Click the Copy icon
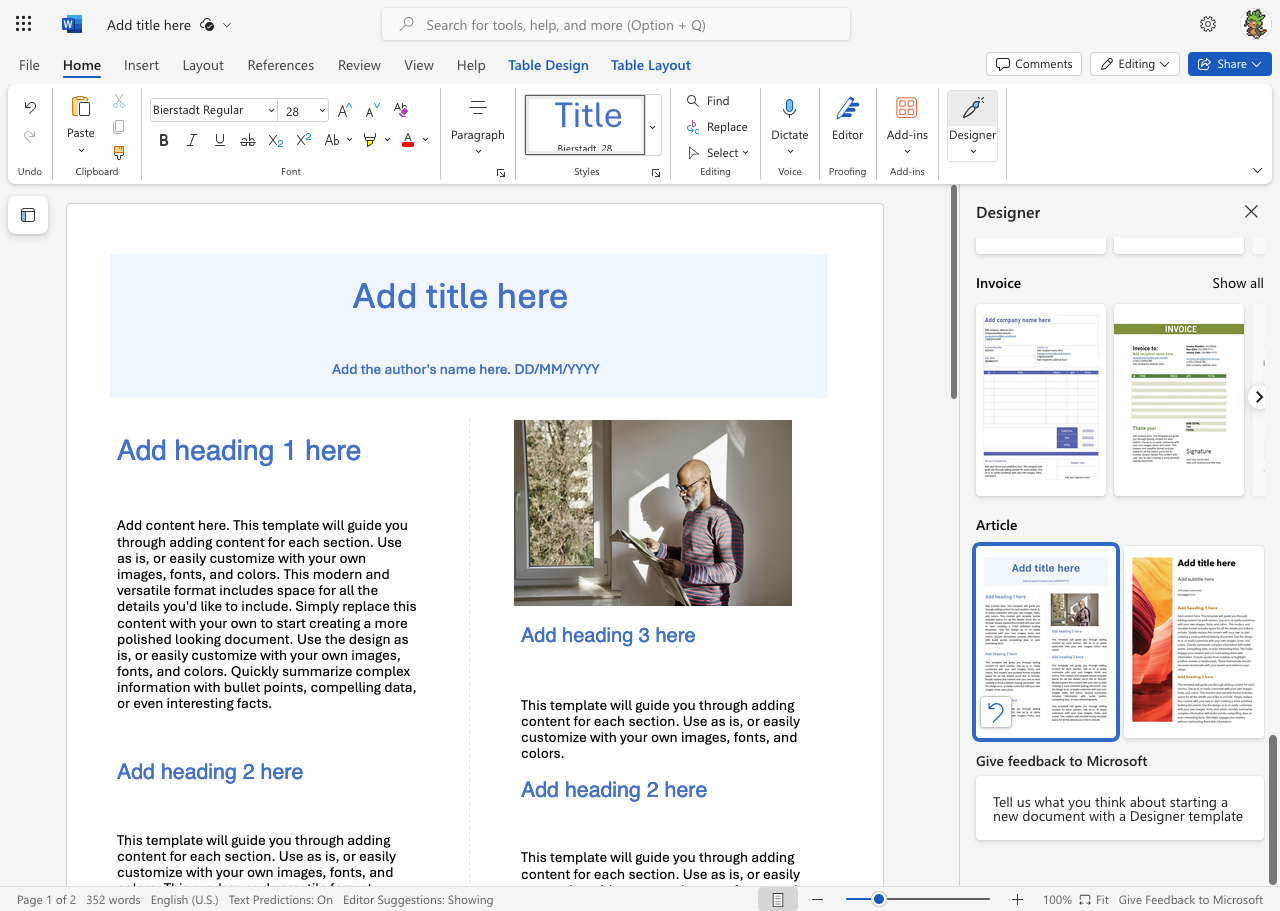Screen dimensions: 1280x911 click(x=119, y=127)
